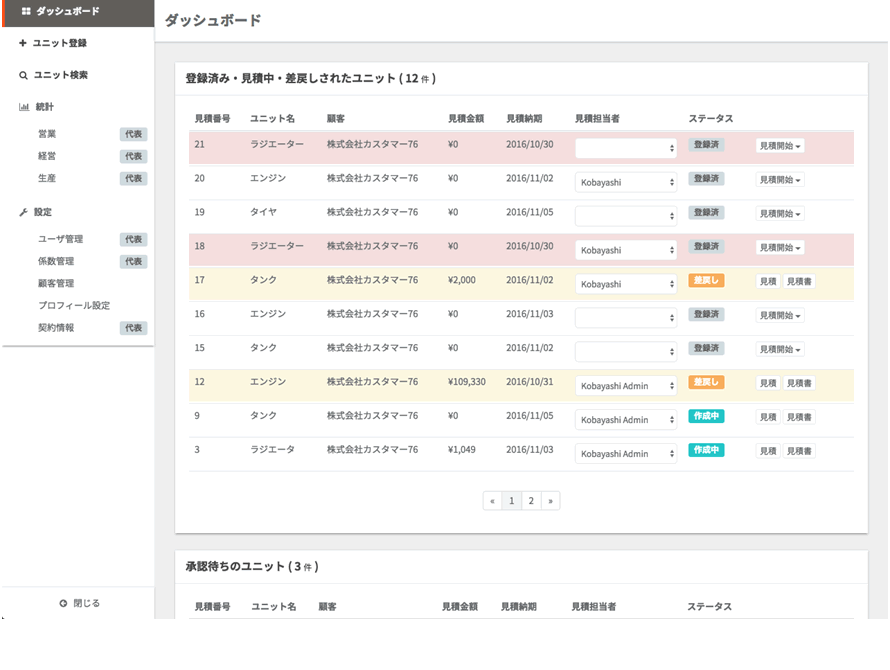This screenshot has width=890, height=670.
Task: Click 見積開始 for estimate 18
Action: (x=780, y=248)
